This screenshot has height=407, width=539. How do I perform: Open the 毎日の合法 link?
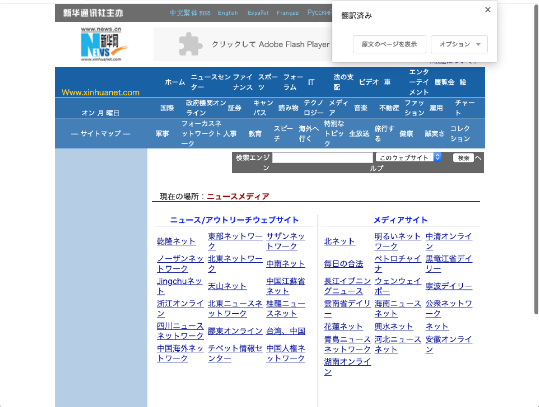[343, 264]
